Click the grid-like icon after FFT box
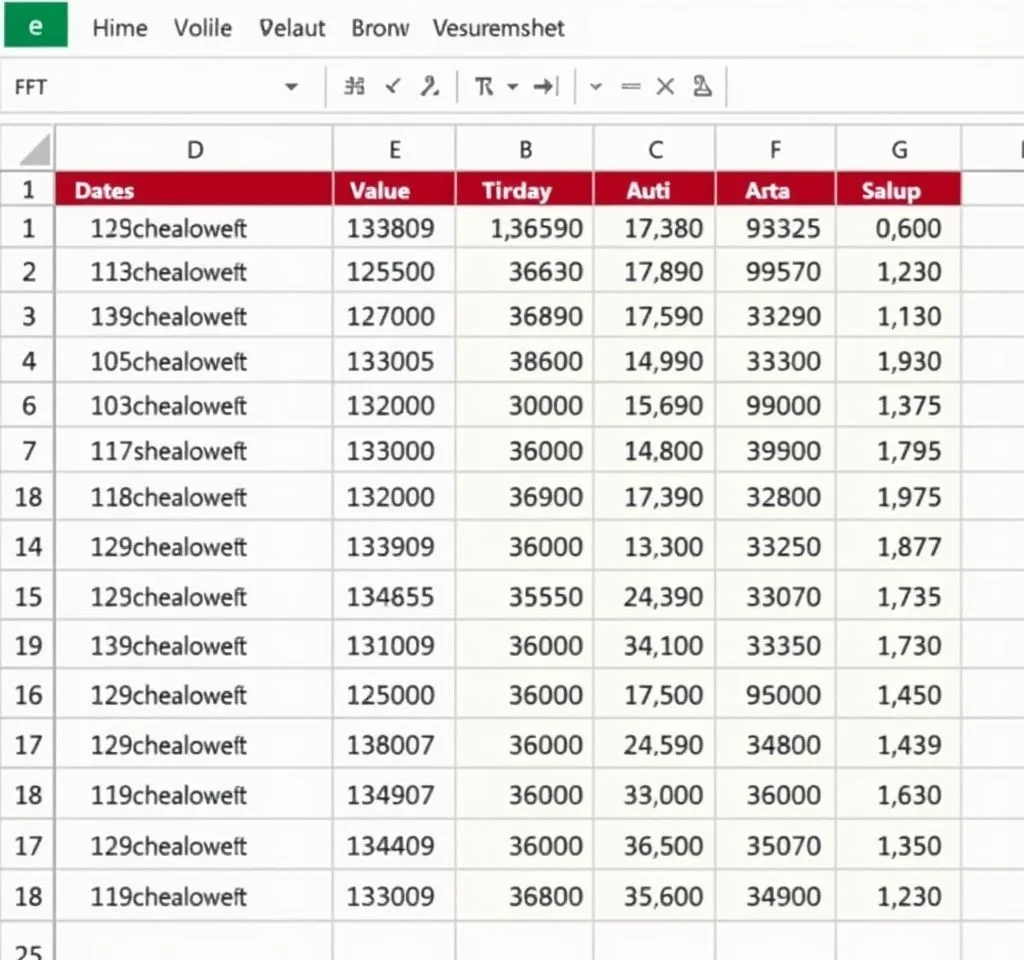 (353, 87)
